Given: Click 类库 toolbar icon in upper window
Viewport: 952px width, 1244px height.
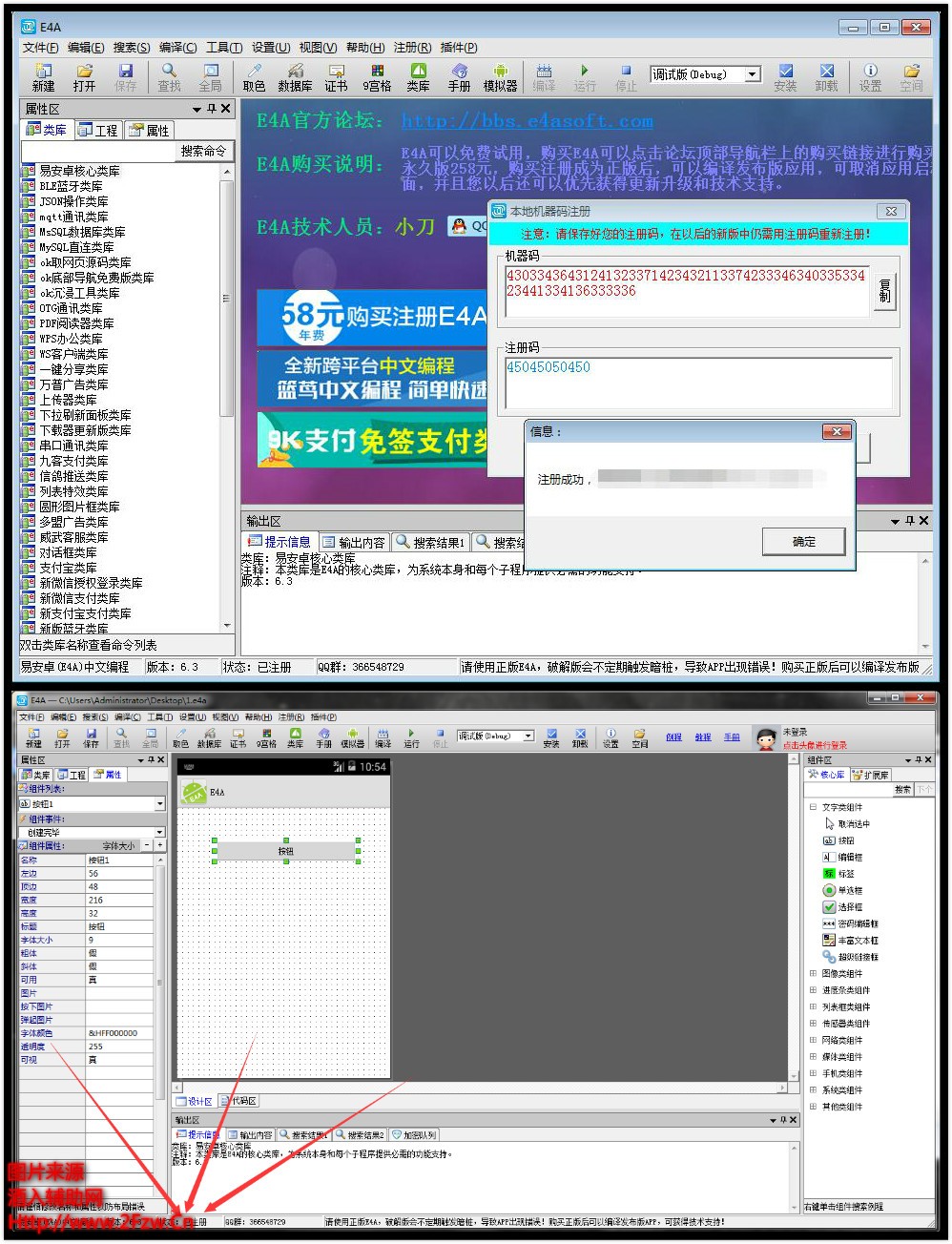Looking at the screenshot, I should 418,77.
